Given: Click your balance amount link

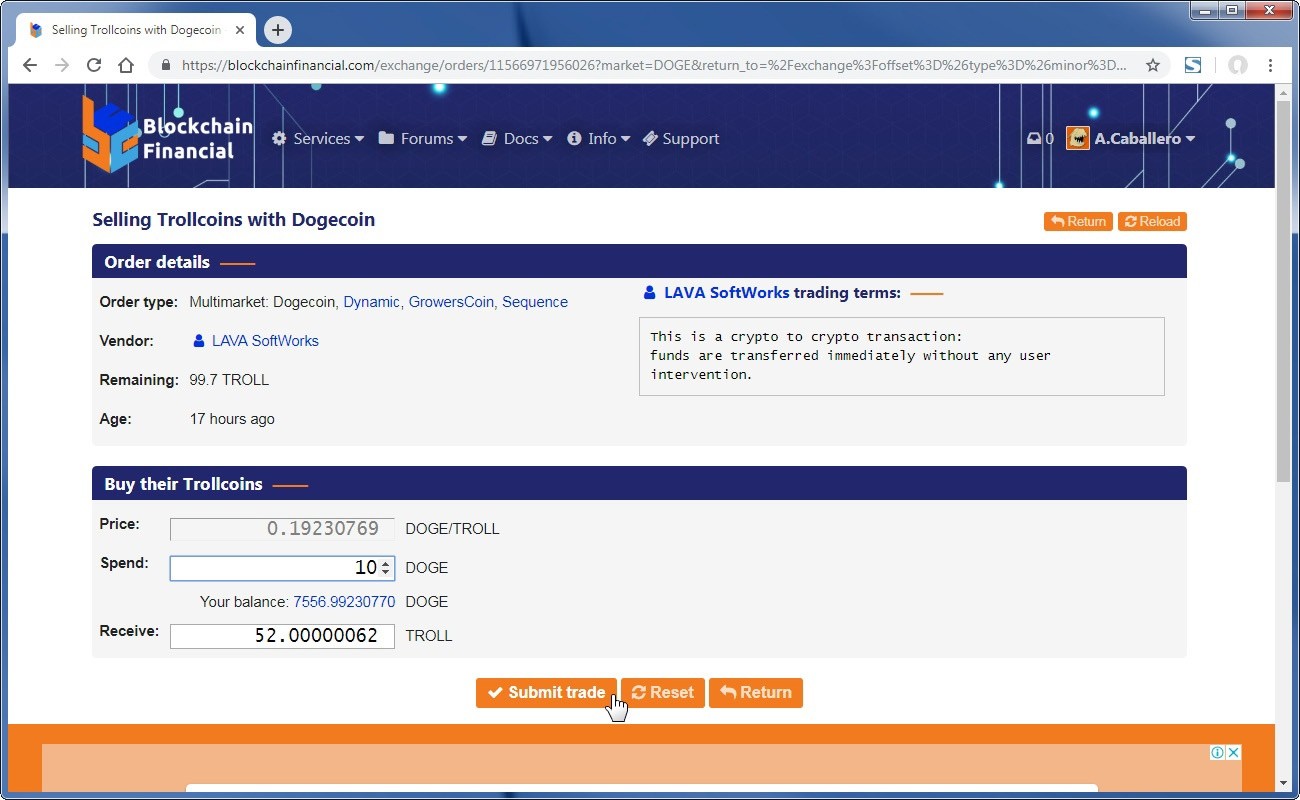Looking at the screenshot, I should [343, 602].
